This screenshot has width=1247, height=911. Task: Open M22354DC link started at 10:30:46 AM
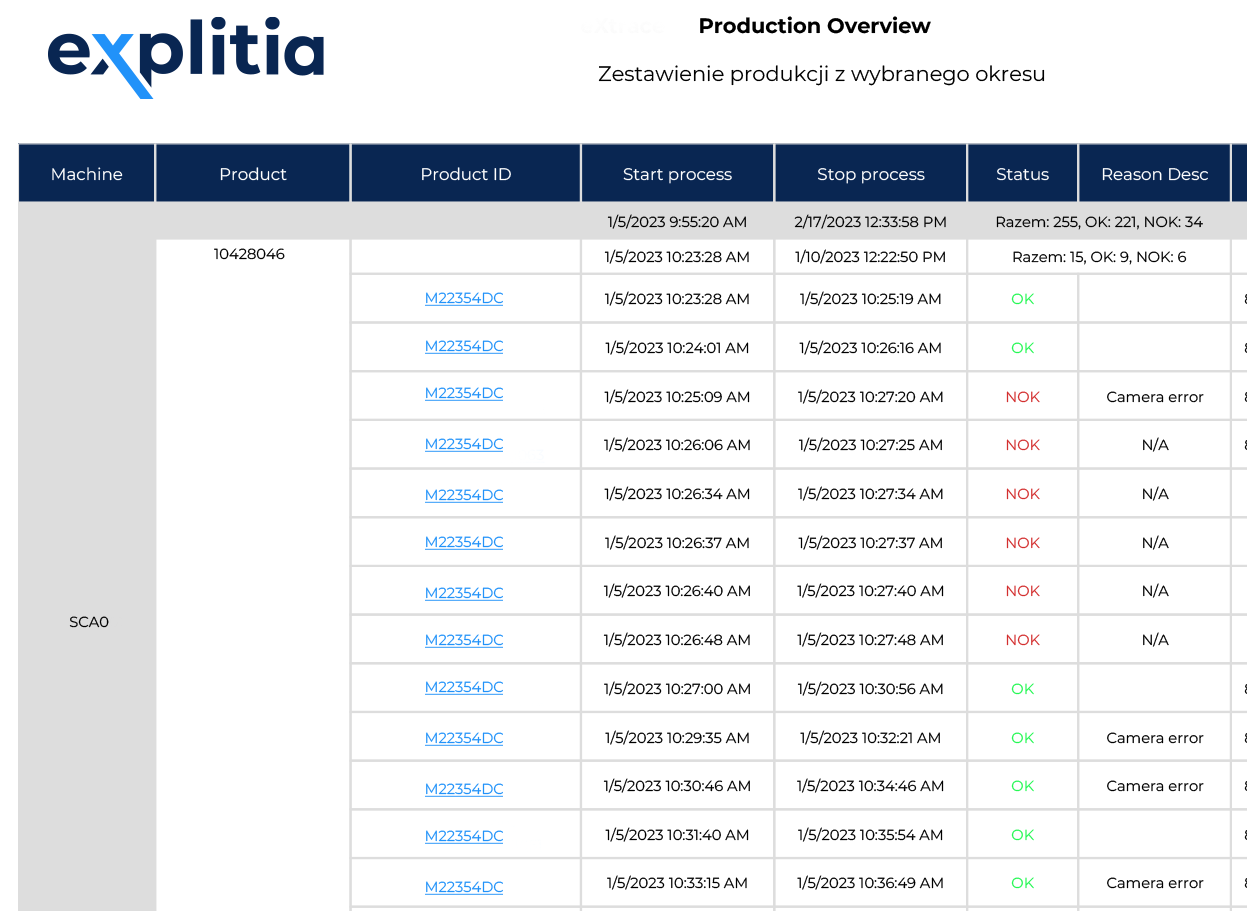pos(464,789)
